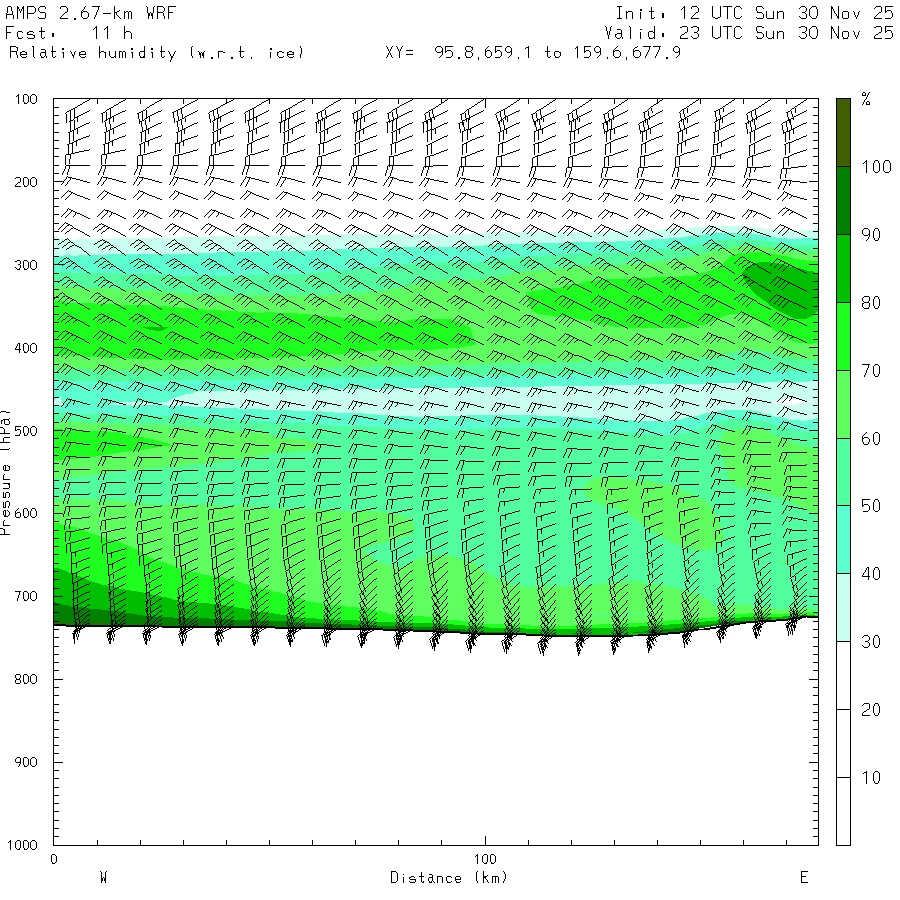Pick the bright green 70–80 colorbar swatch

843,336
